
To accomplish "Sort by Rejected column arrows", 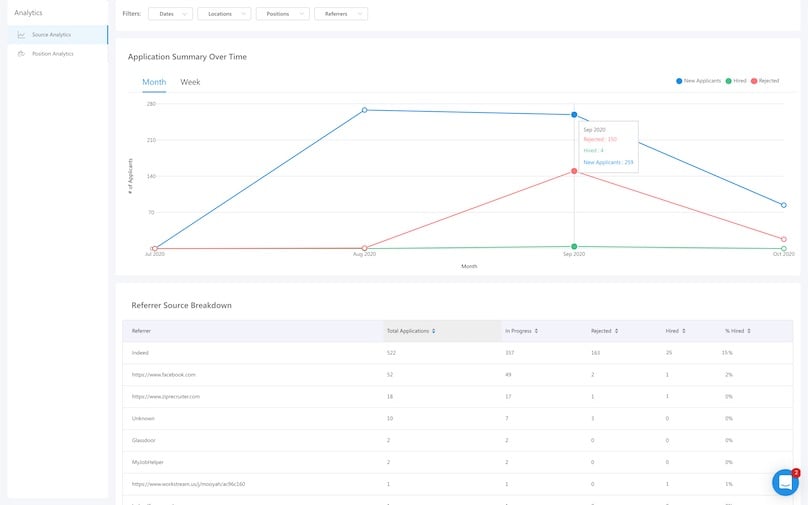I will (x=617, y=330).
